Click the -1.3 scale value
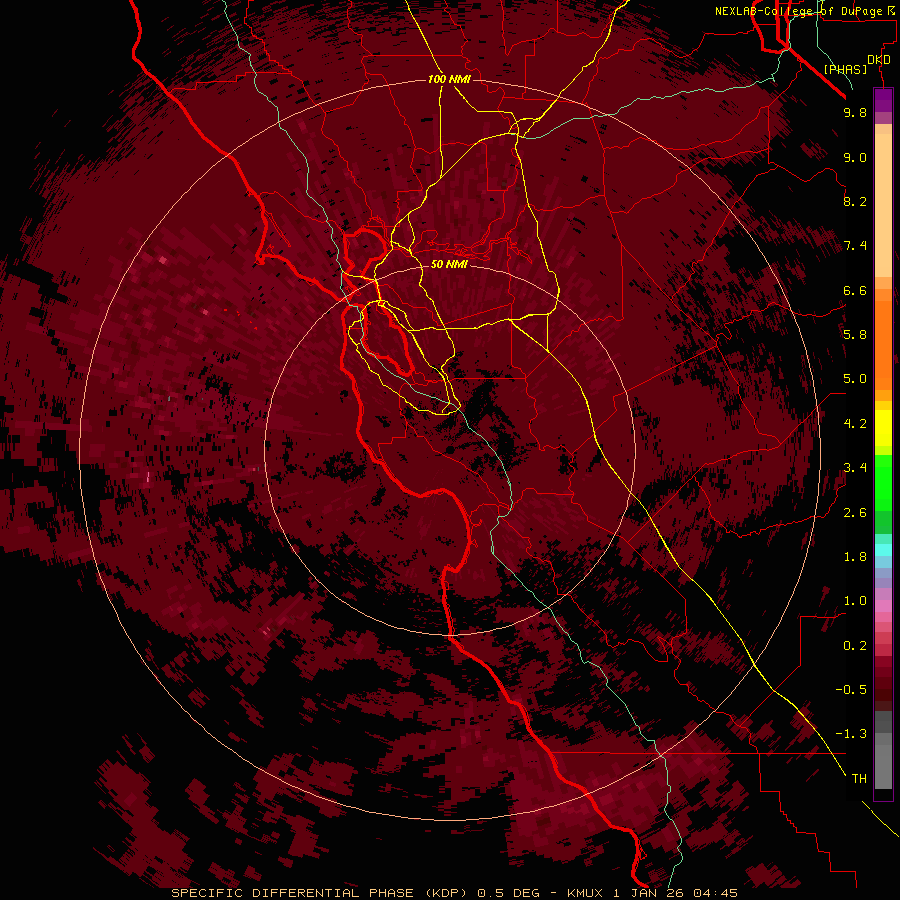This screenshot has width=900, height=900. click(851, 734)
